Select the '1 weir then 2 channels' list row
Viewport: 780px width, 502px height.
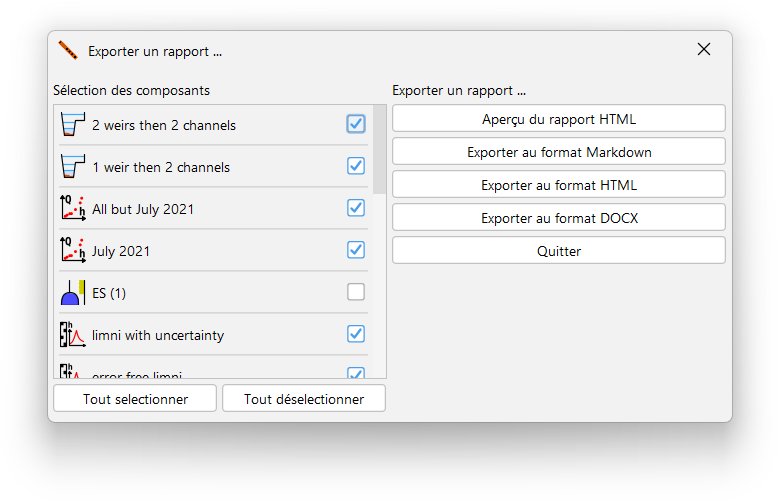(x=200, y=167)
